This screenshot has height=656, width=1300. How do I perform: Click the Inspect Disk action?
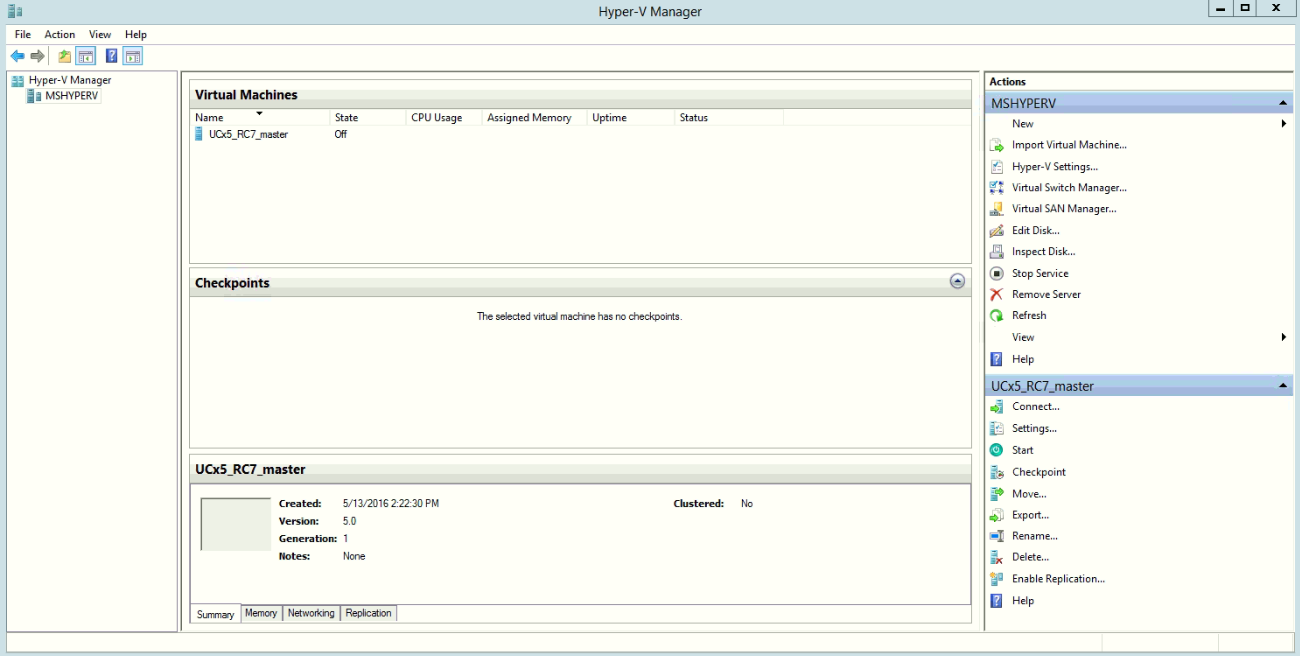pyautogui.click(x=1043, y=252)
